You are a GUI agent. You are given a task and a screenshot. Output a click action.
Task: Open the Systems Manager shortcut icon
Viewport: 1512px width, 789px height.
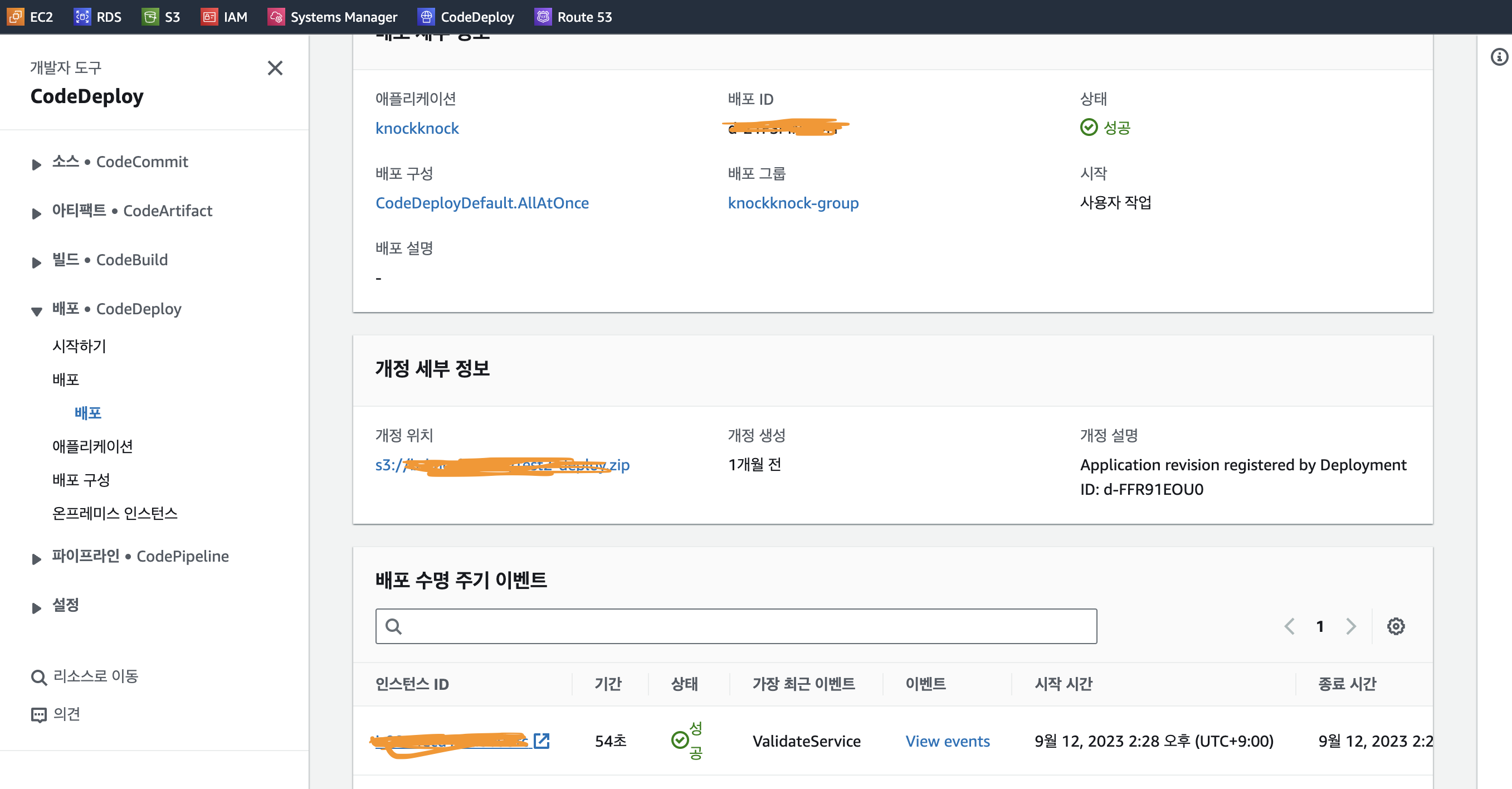click(276, 17)
